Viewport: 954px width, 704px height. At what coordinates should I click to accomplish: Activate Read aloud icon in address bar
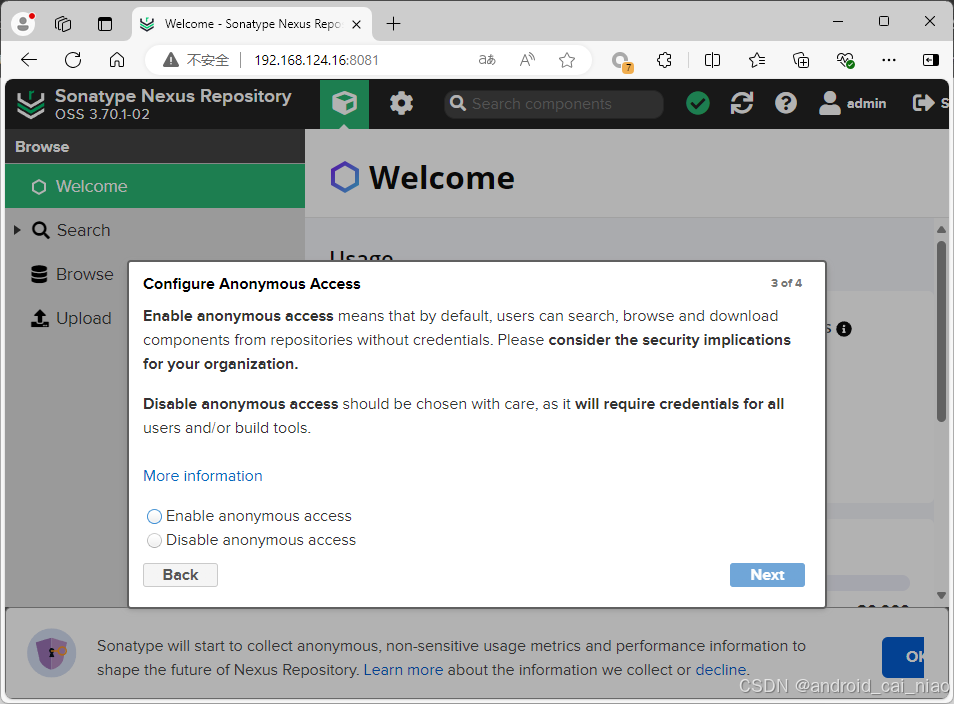click(x=527, y=60)
